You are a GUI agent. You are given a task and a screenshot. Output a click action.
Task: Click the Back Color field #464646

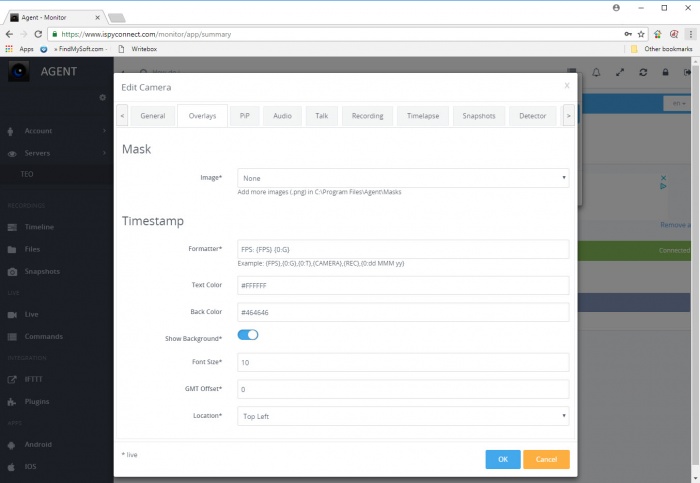[403, 312]
